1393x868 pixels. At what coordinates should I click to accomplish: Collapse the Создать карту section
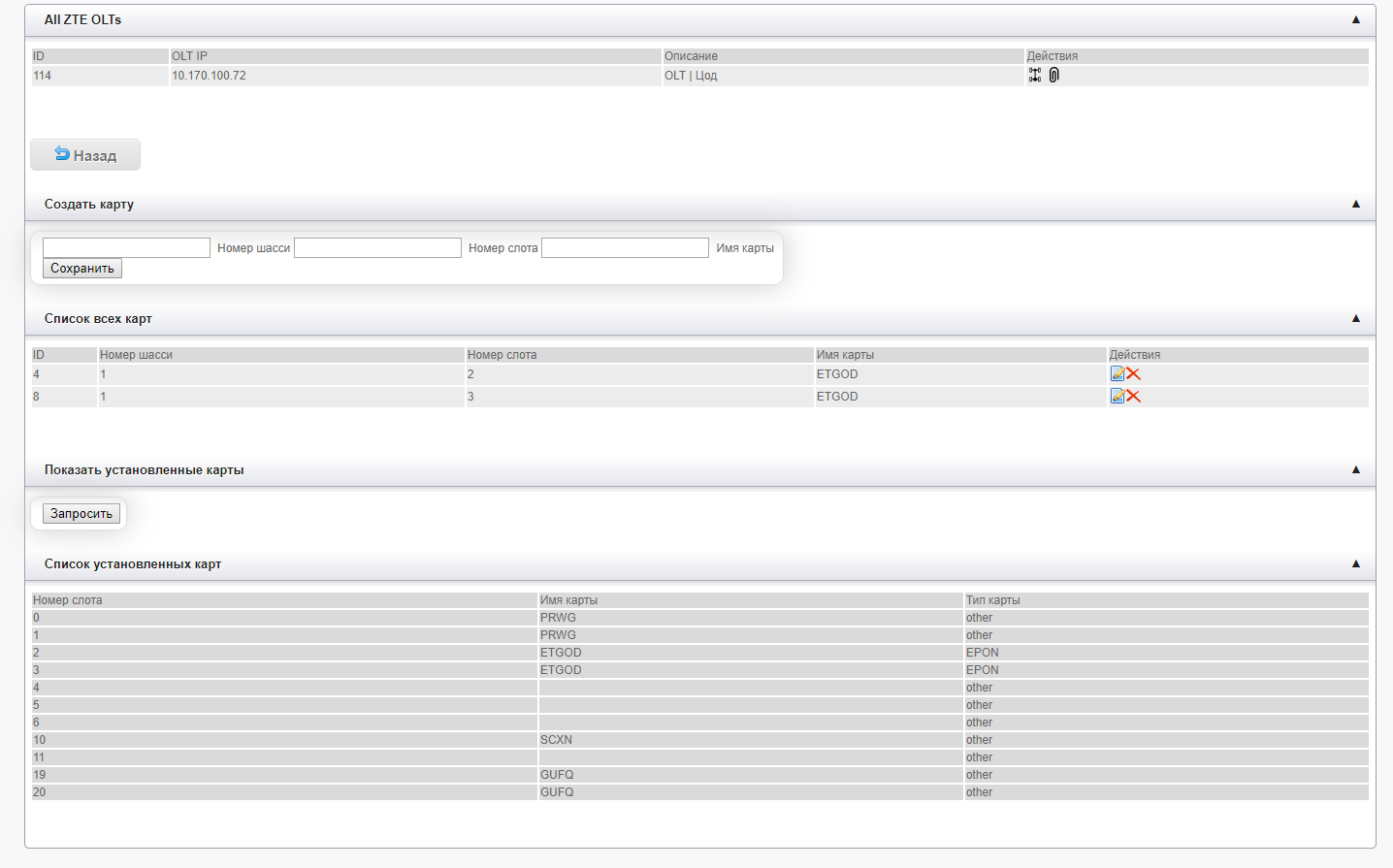coord(1355,204)
